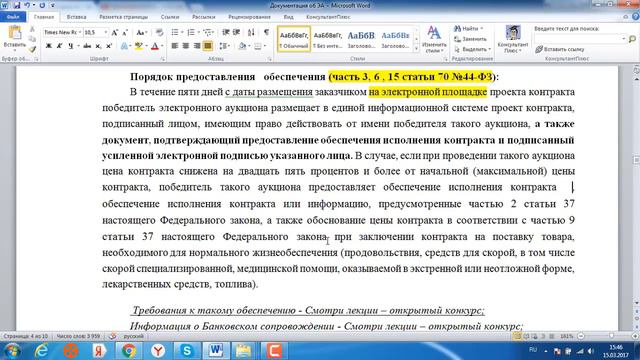Toggle subscript x₂ formatting
Image resolution: width=640 pixels, height=360 pixels.
point(98,46)
